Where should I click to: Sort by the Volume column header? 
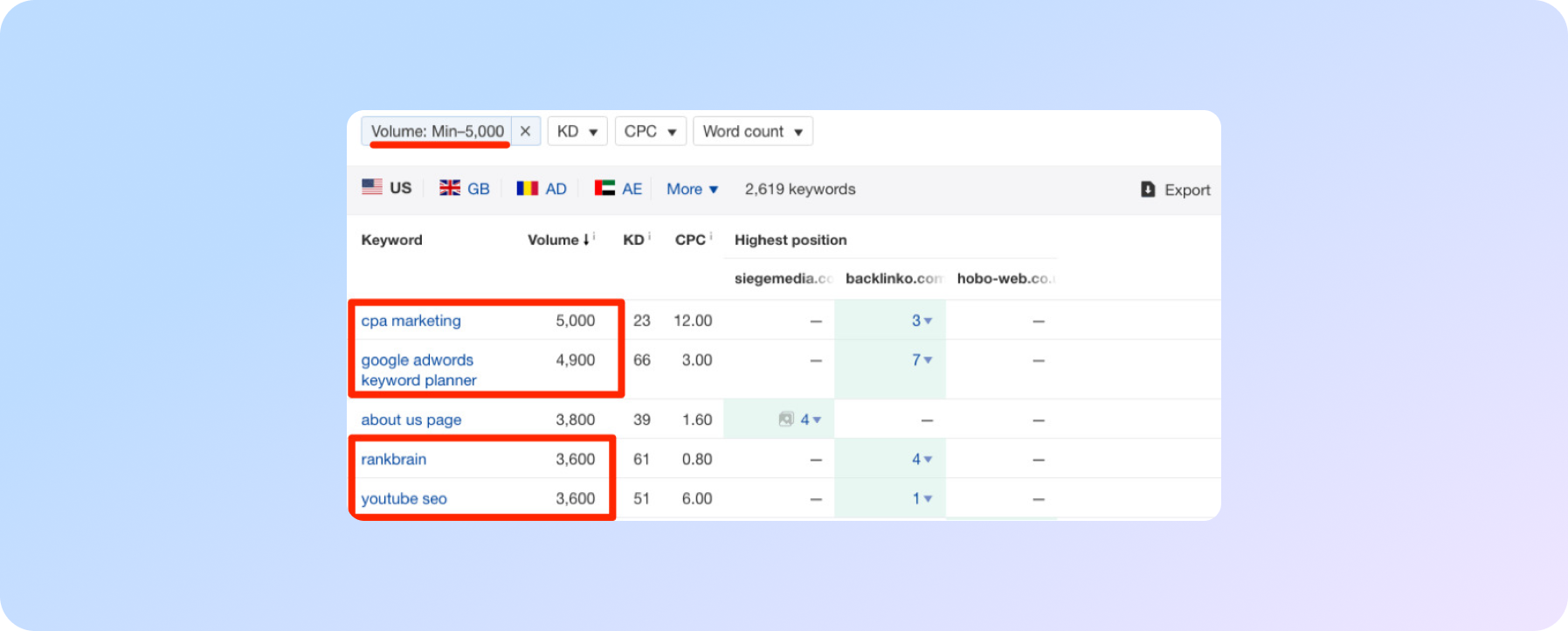[x=559, y=239]
